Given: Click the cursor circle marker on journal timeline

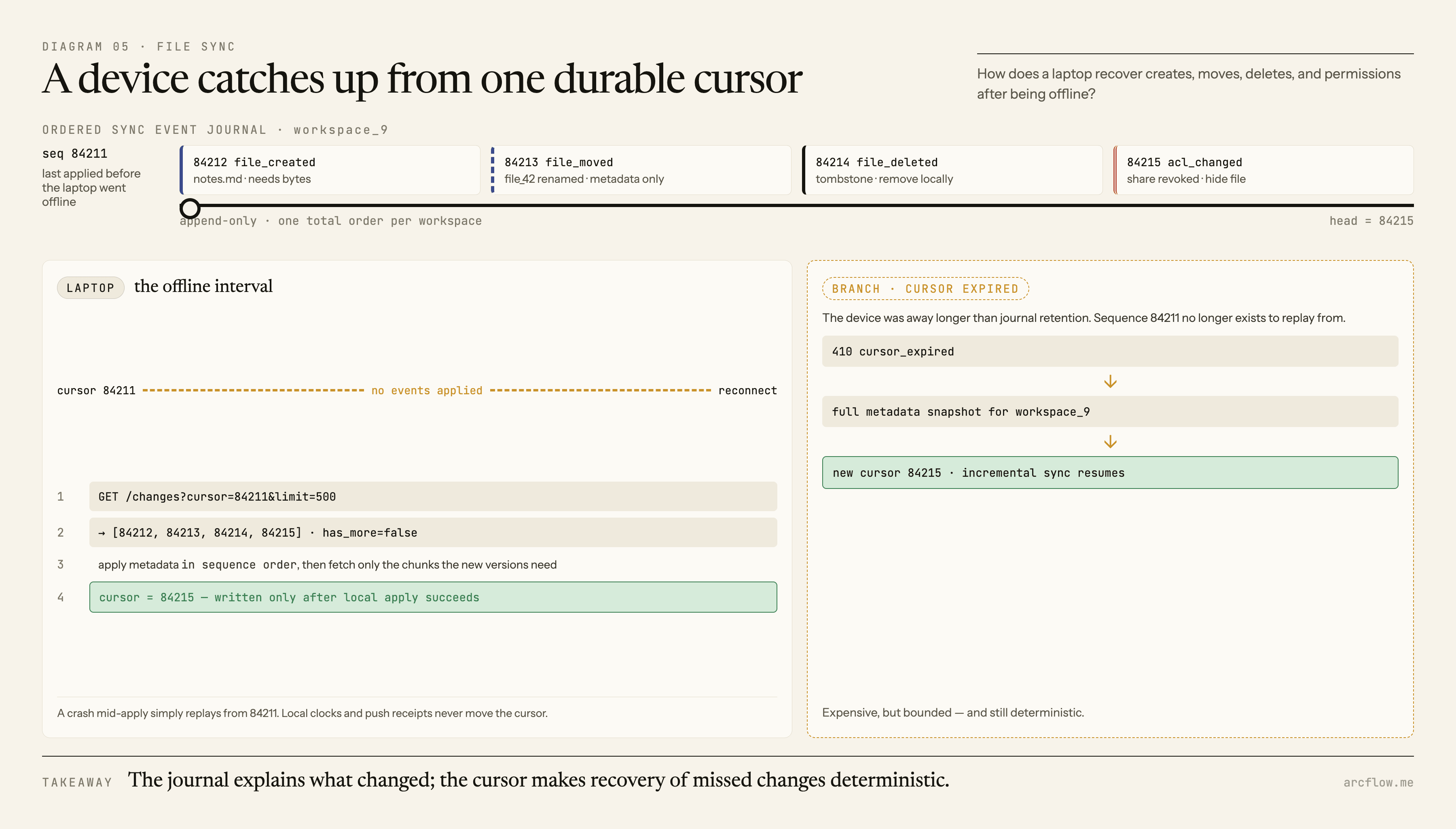Looking at the screenshot, I should pos(190,208).
